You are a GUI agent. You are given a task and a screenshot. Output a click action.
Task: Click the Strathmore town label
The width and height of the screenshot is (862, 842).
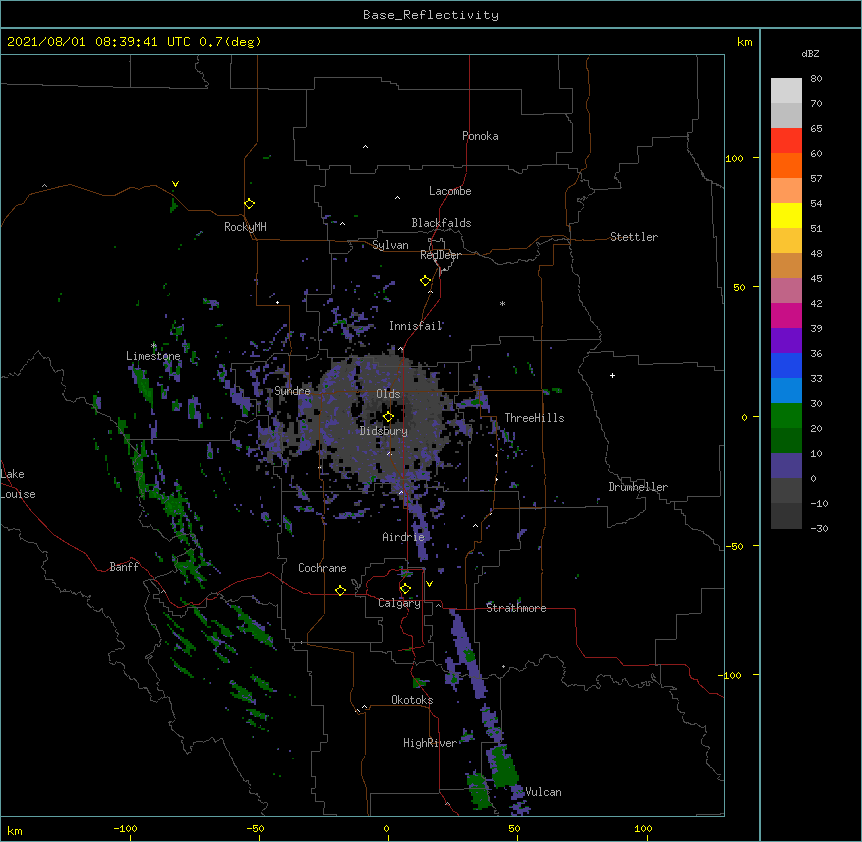click(516, 608)
